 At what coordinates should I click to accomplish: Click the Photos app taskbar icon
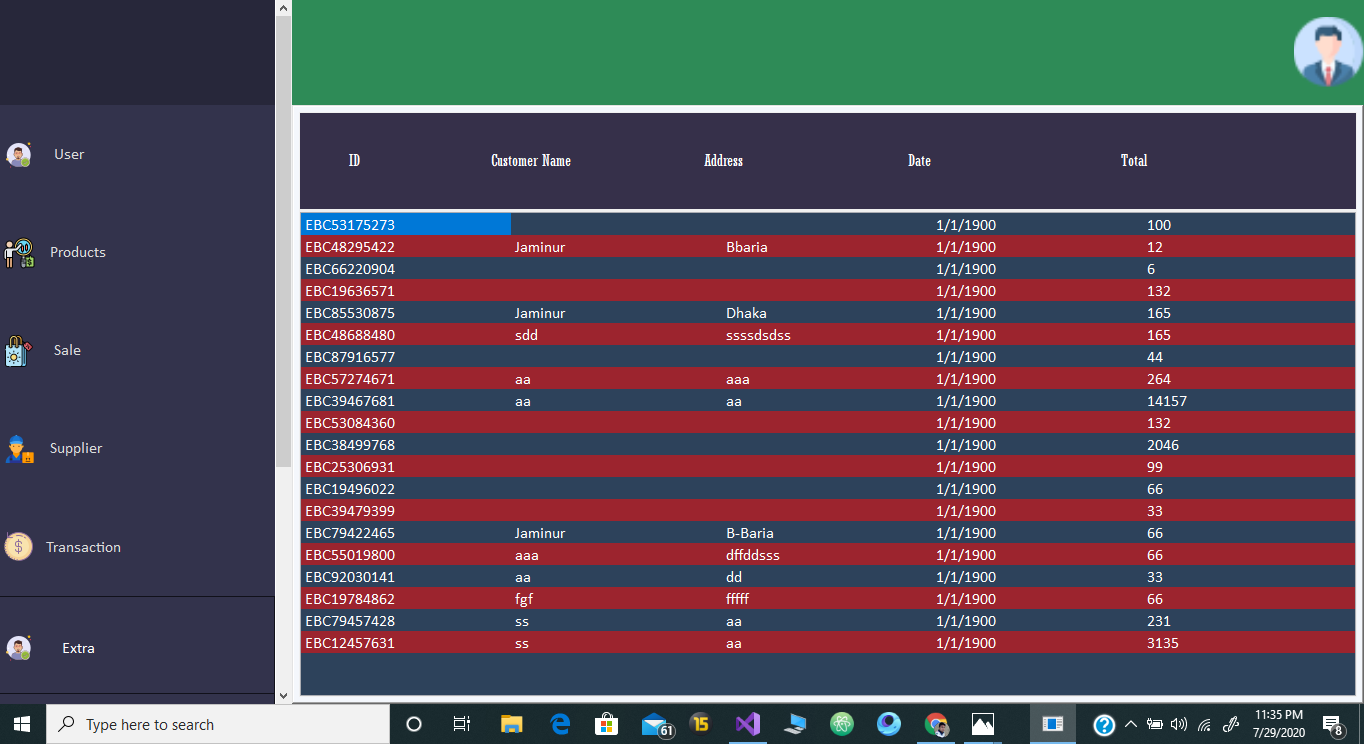point(982,724)
